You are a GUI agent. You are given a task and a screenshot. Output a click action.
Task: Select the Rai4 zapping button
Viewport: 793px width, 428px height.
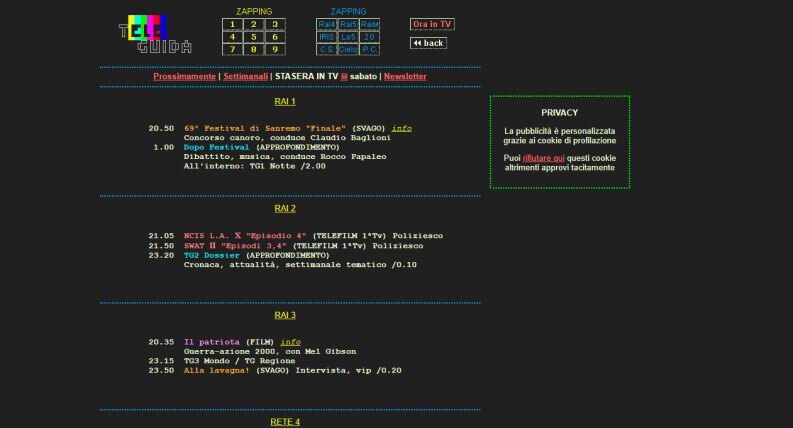(326, 24)
